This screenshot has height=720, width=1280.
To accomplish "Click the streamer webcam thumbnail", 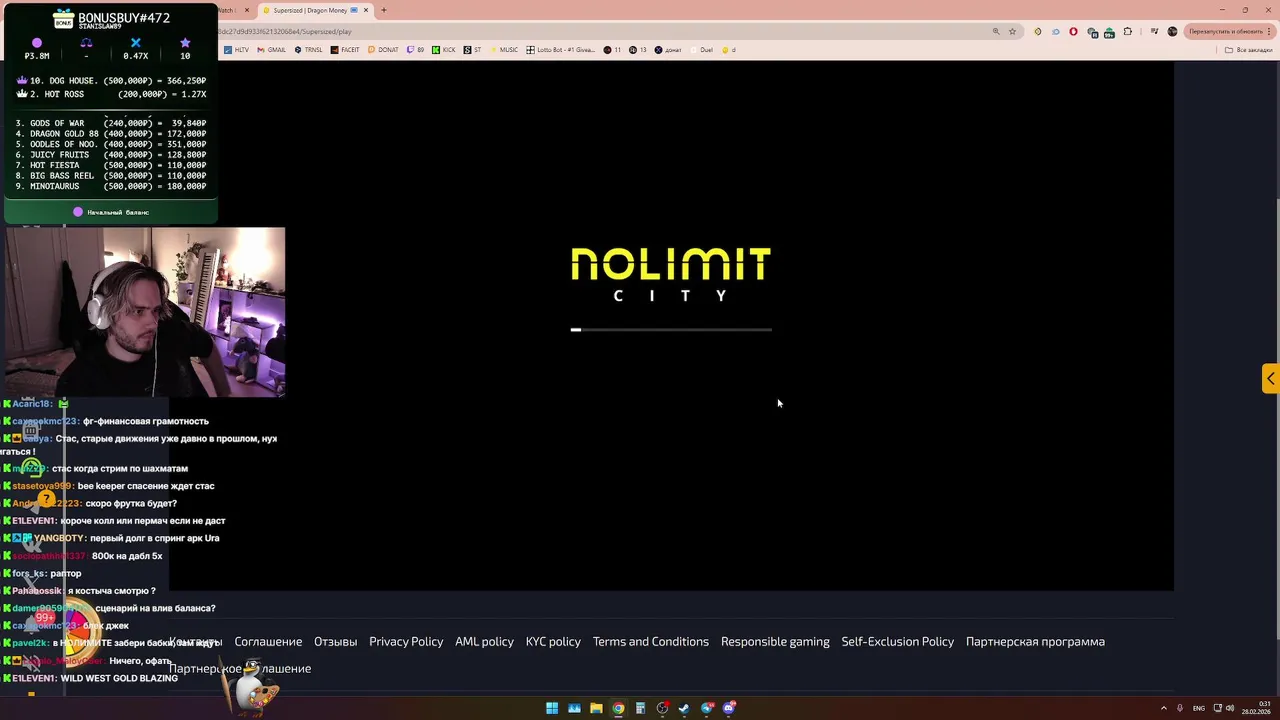I will (x=145, y=312).
